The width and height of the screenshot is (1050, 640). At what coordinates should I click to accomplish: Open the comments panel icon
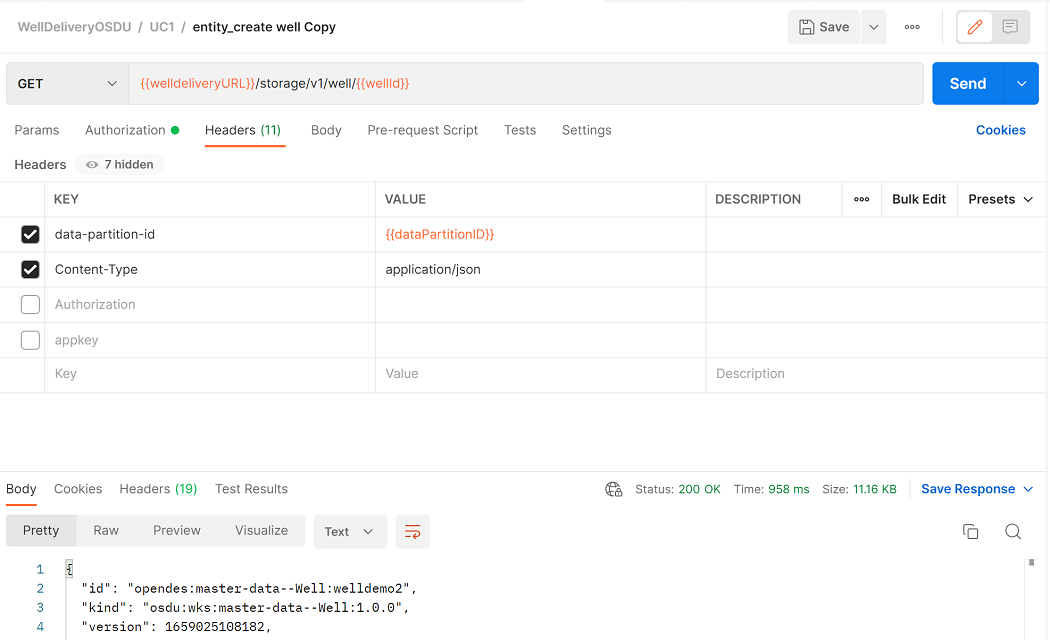pyautogui.click(x=1010, y=27)
